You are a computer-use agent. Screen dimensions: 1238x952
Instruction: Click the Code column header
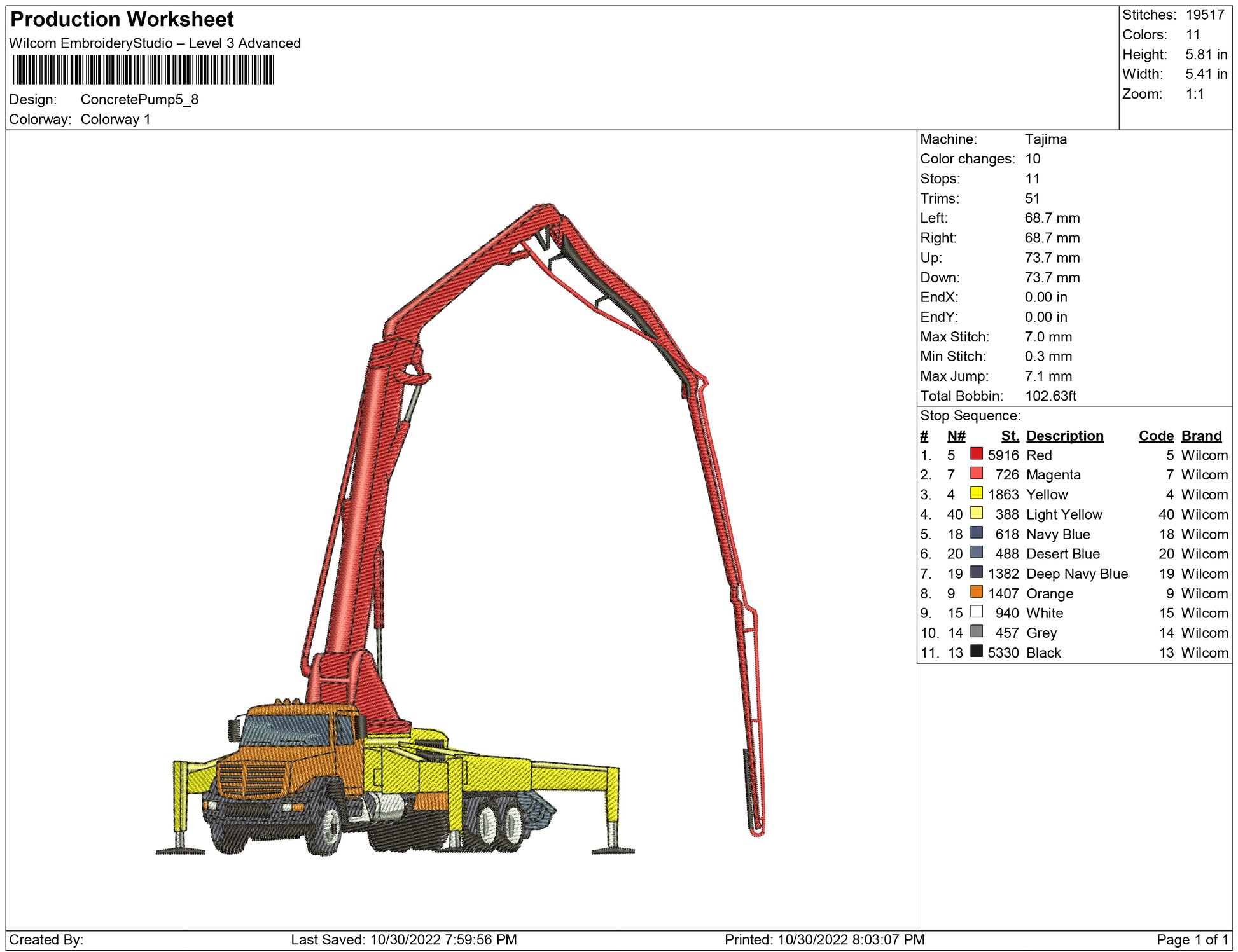[x=1155, y=436]
